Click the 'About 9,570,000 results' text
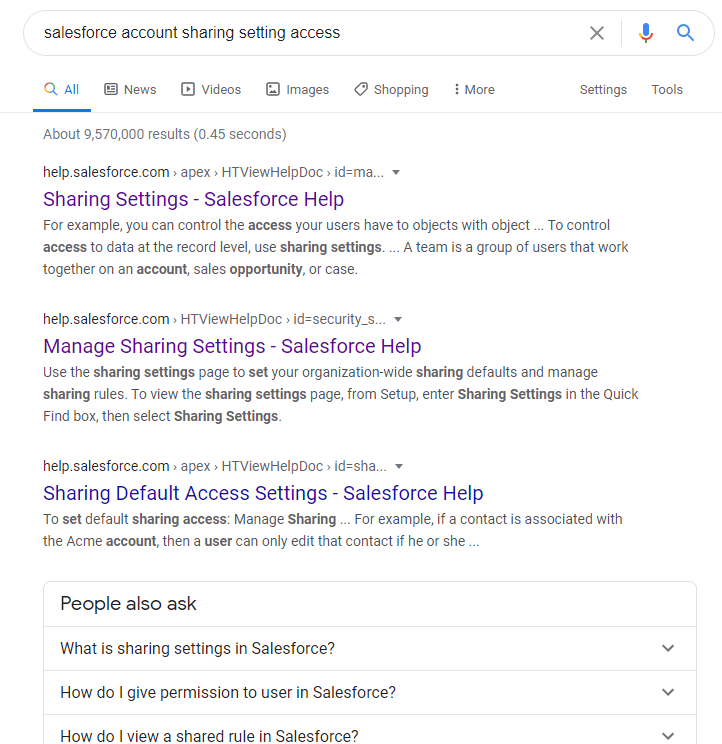 click(x=165, y=134)
